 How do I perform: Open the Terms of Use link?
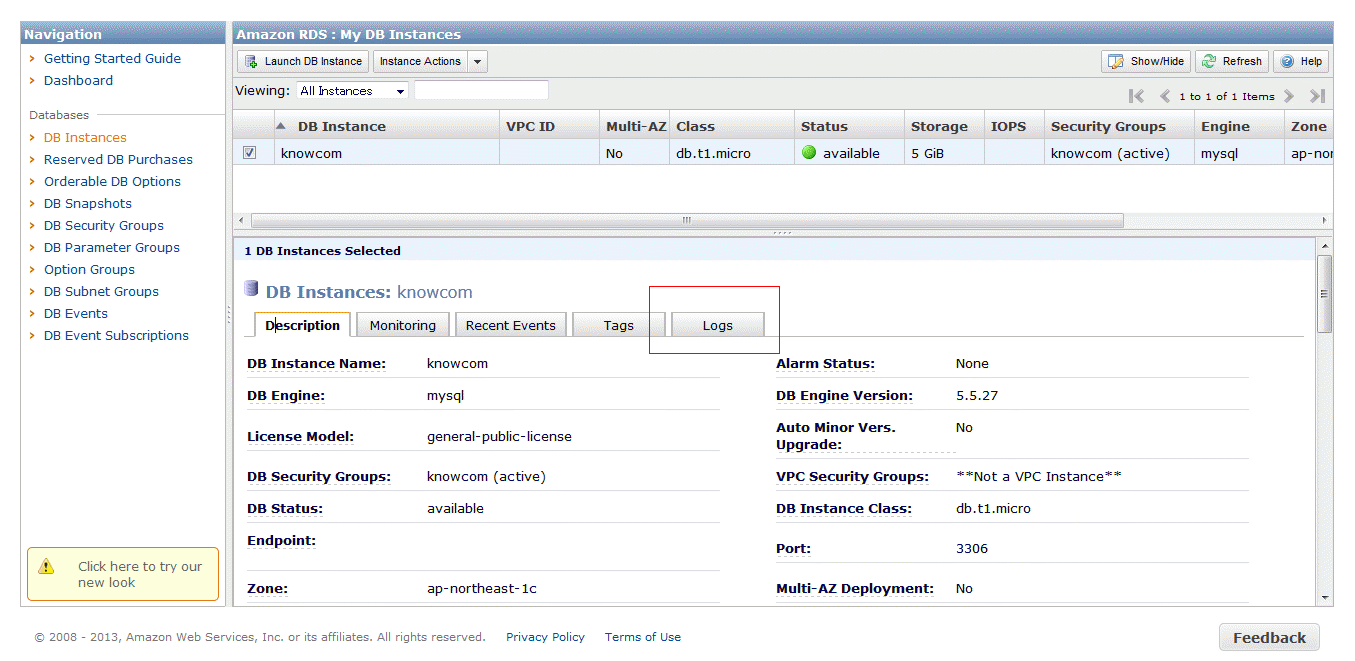click(643, 637)
